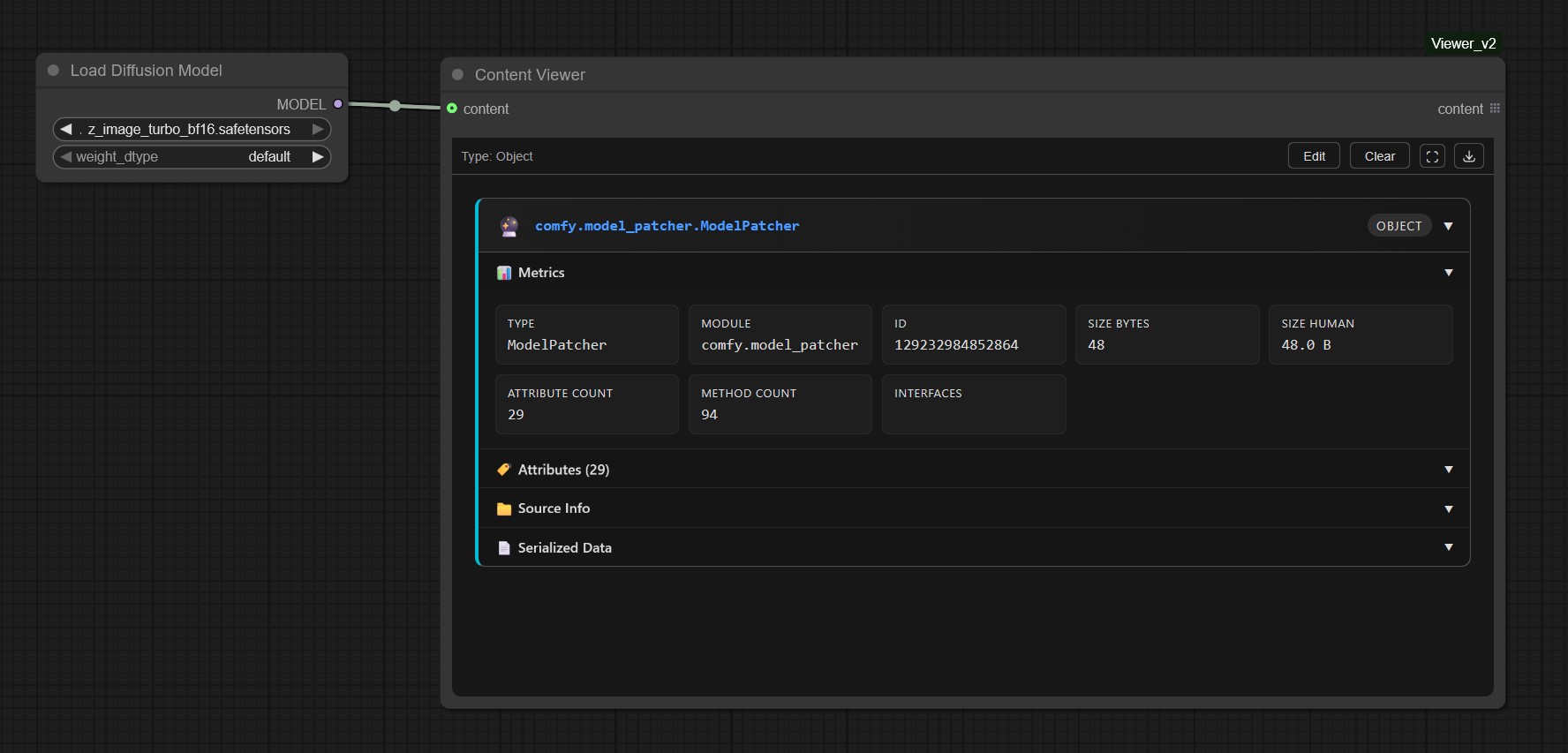This screenshot has width=1568, height=753.
Task: Collapse the Load Diffusion Model node via its dot
Action: click(53, 71)
